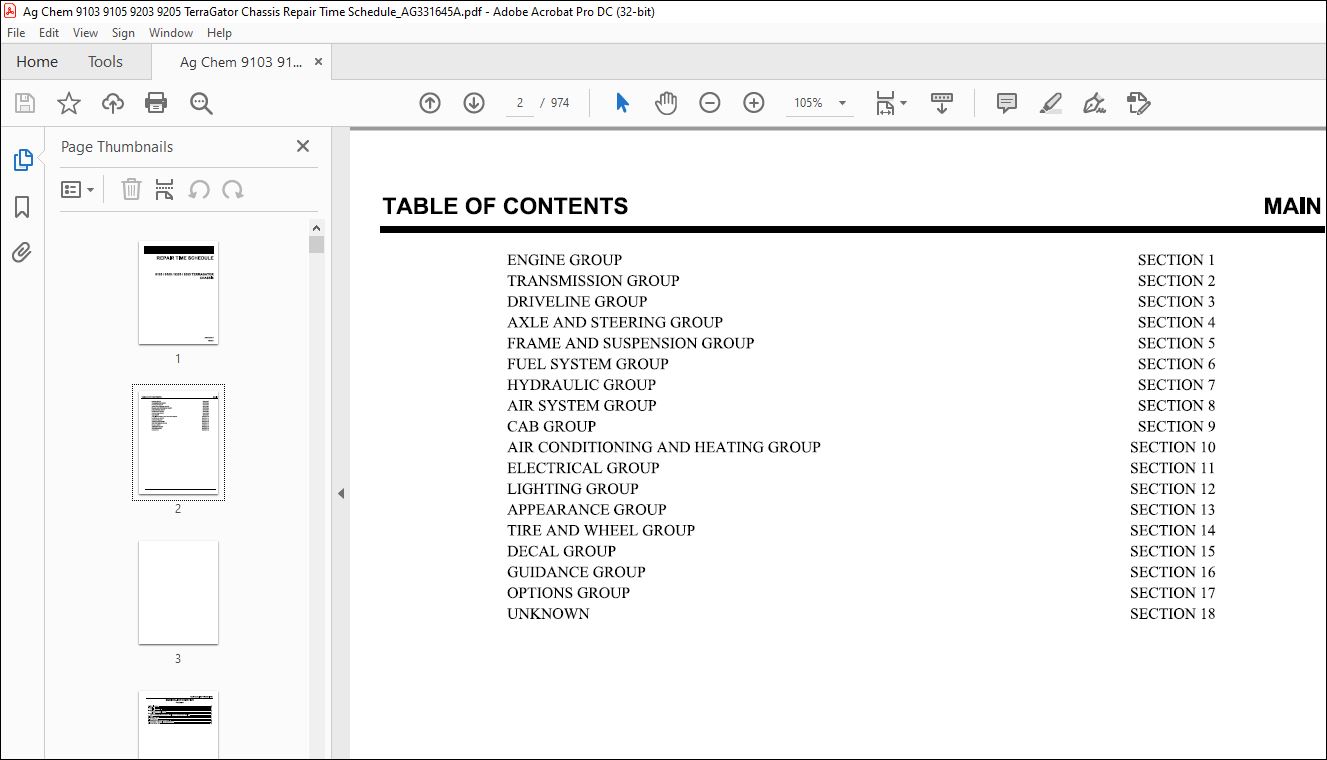1327x760 pixels.
Task: Rotate page counterclockwise icon
Action: pos(199,189)
